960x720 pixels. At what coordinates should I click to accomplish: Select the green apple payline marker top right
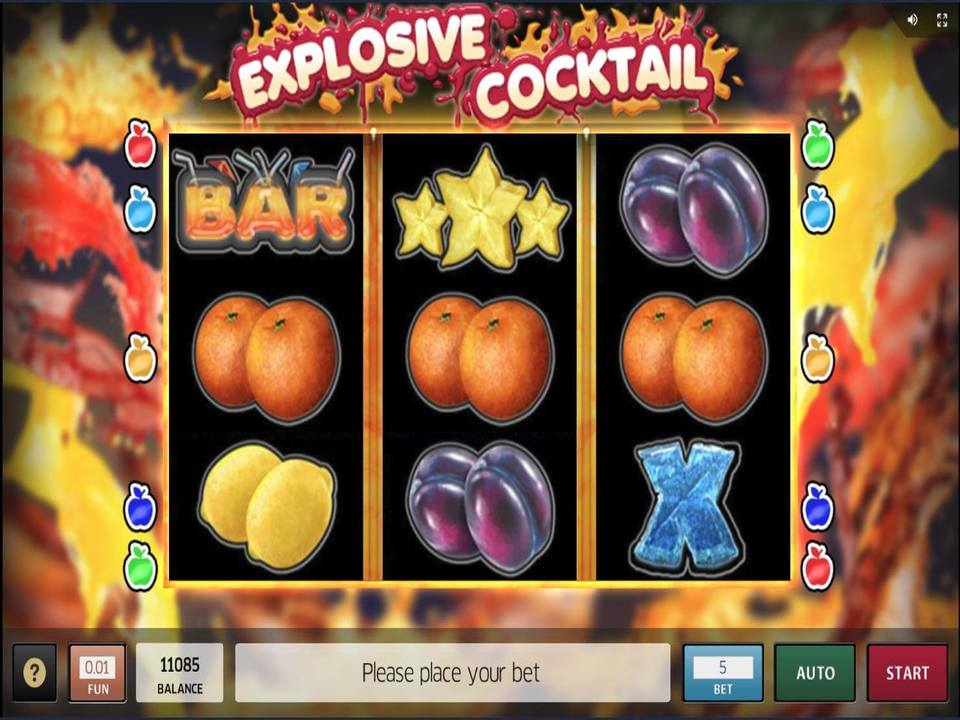[818, 144]
